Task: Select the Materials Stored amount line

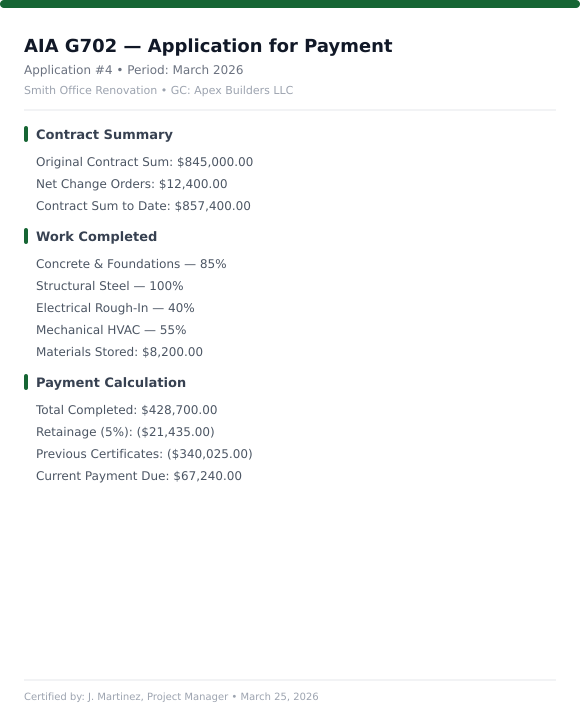Action: tap(119, 352)
